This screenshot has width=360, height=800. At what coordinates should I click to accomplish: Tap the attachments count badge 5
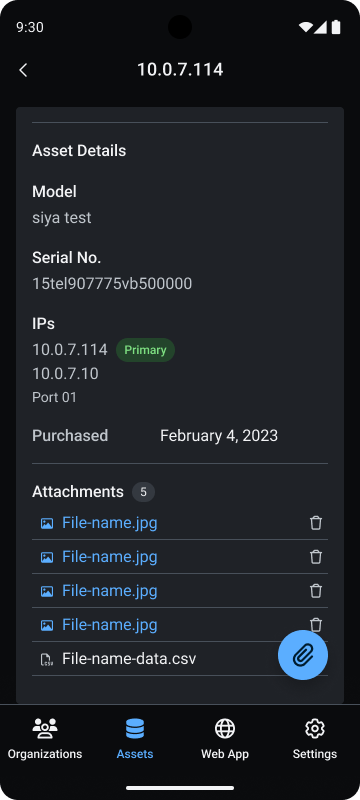coord(143,492)
